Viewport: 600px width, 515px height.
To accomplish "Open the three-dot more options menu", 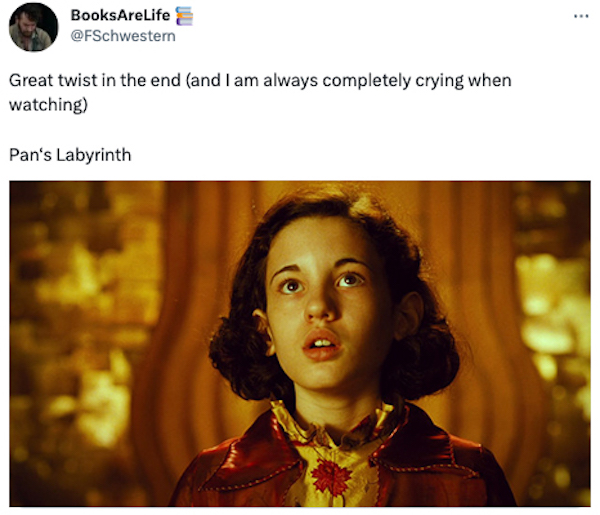I will [581, 16].
